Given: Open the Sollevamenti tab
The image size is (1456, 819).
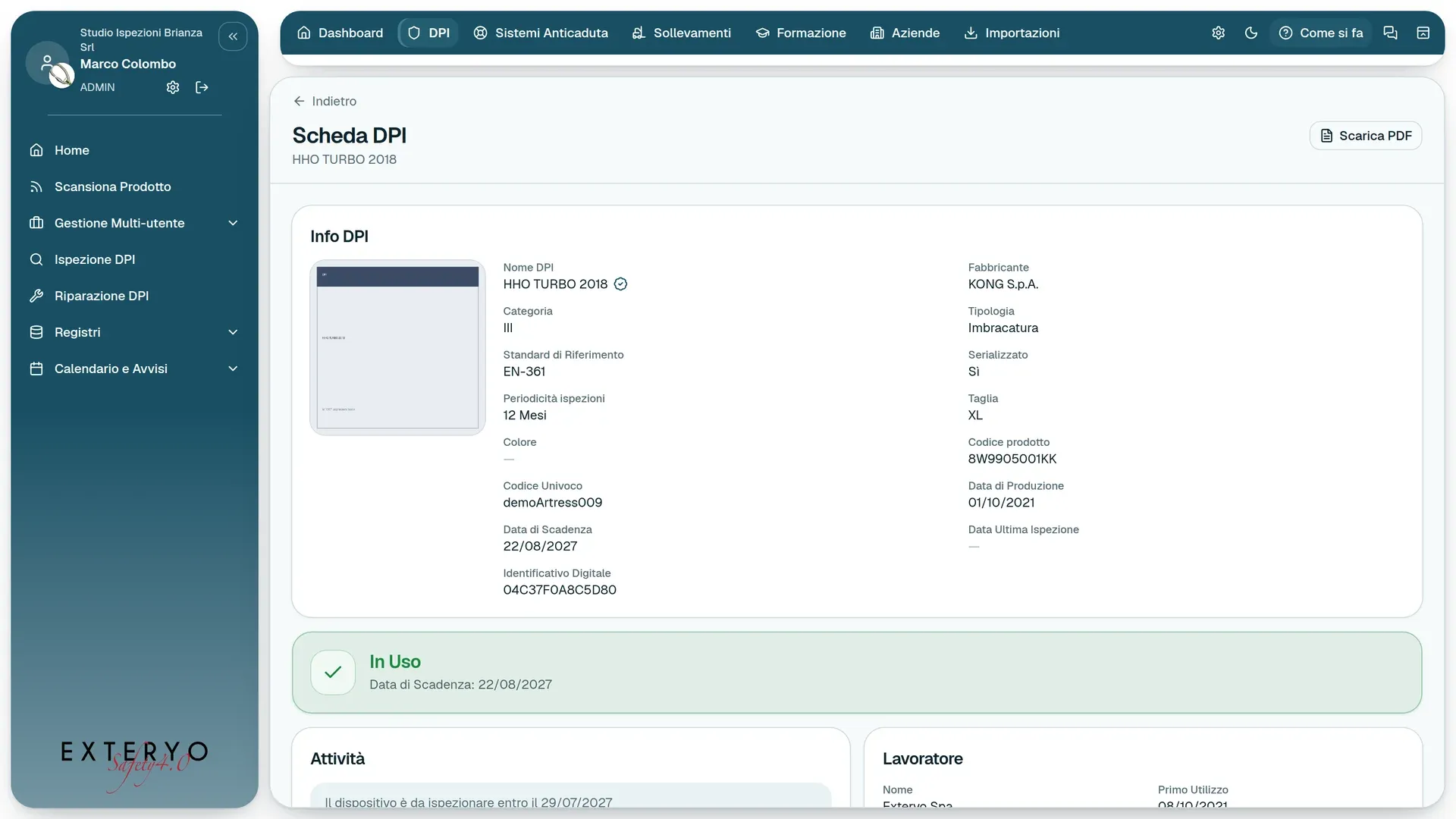Looking at the screenshot, I should [681, 33].
